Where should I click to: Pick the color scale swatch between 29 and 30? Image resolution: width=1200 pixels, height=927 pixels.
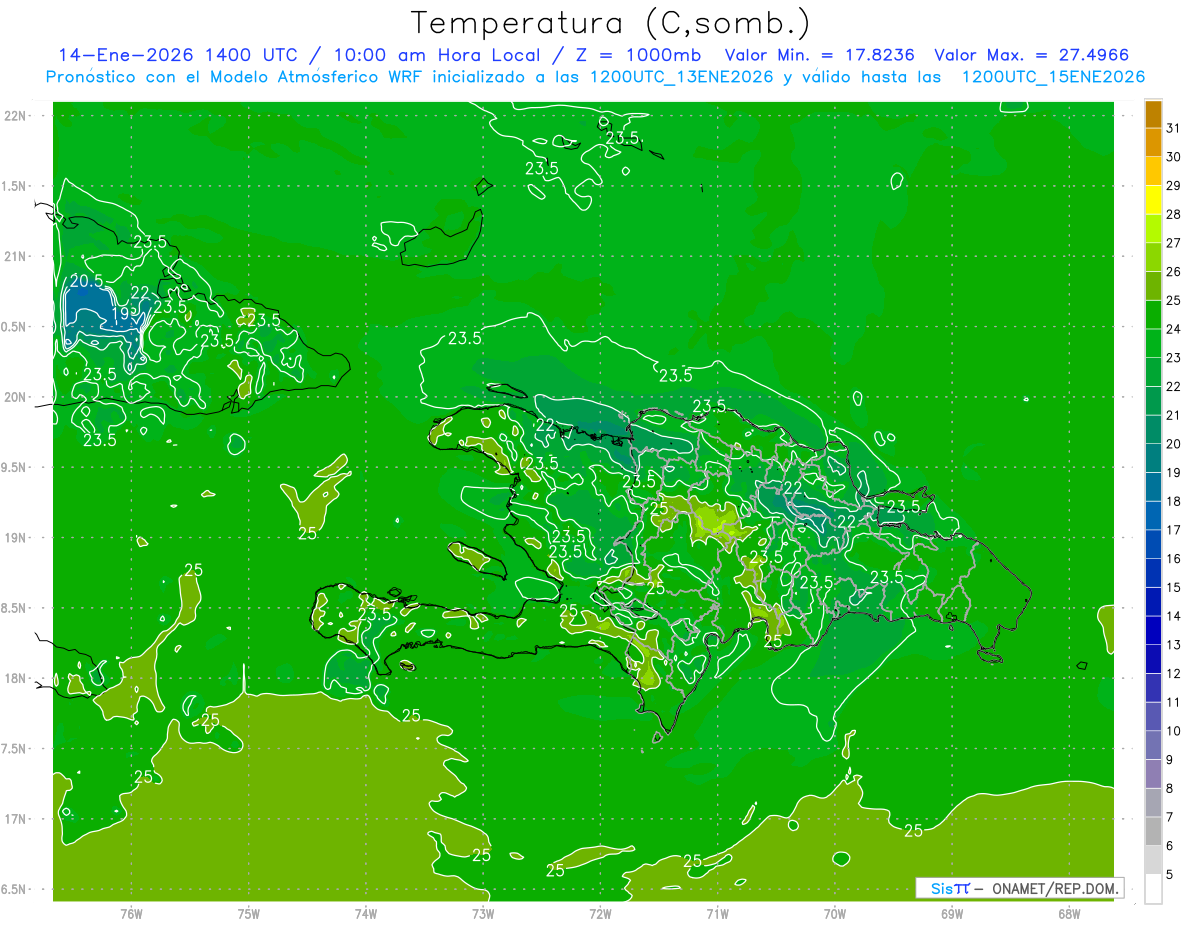(x=1153, y=171)
